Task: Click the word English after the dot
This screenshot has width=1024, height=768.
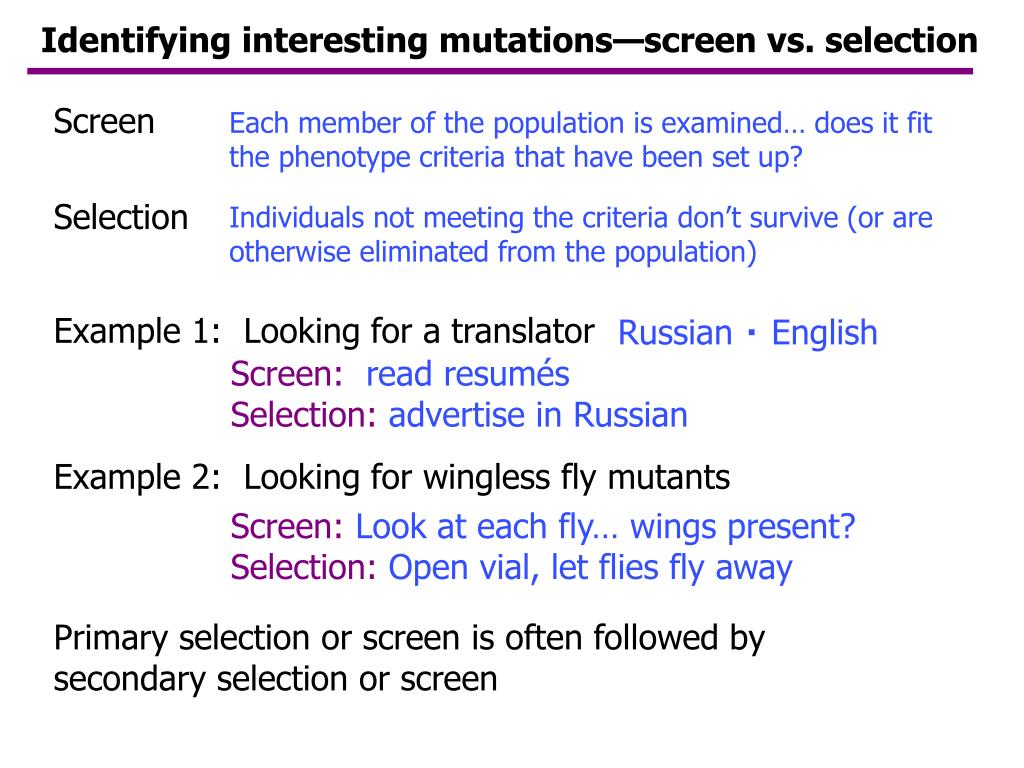Action: [824, 332]
